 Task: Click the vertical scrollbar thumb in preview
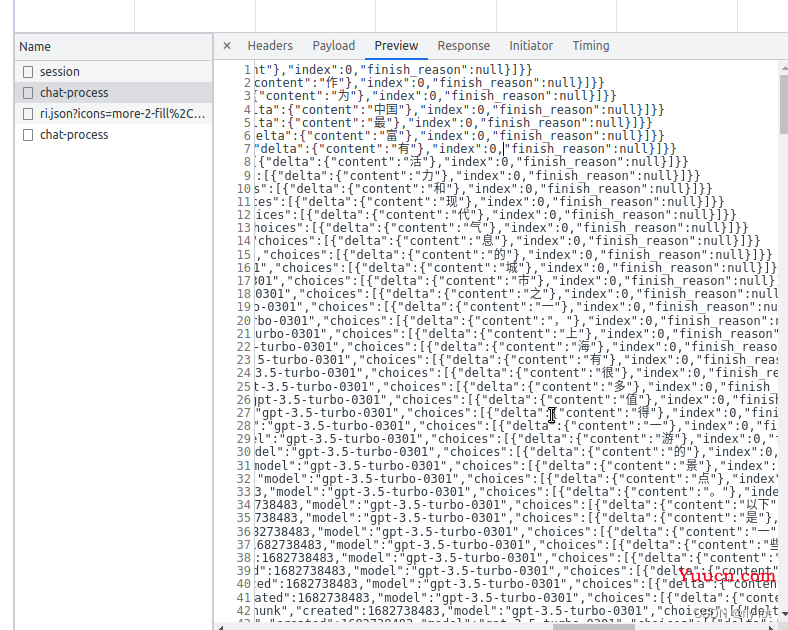click(x=783, y=104)
